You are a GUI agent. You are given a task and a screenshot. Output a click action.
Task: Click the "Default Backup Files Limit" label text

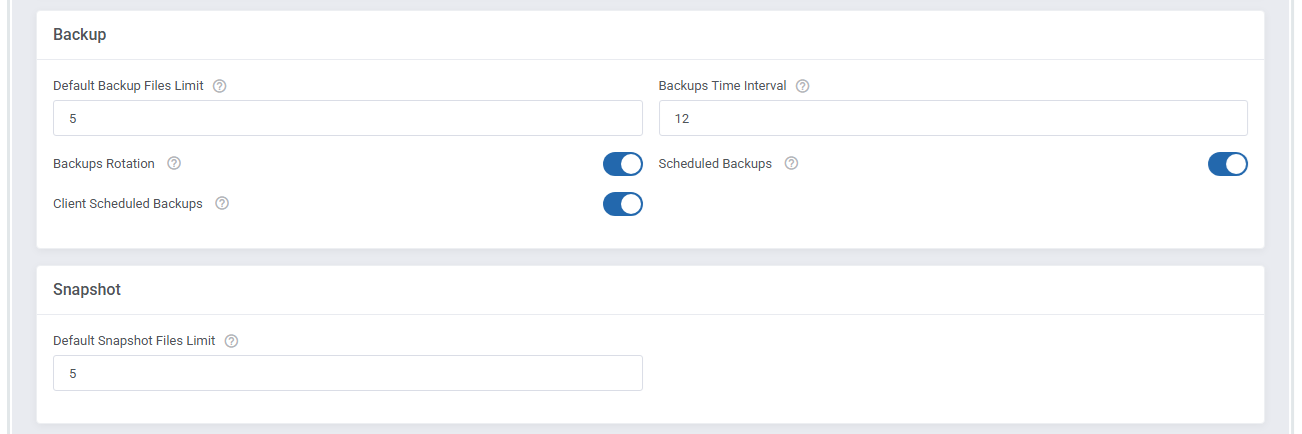128,86
